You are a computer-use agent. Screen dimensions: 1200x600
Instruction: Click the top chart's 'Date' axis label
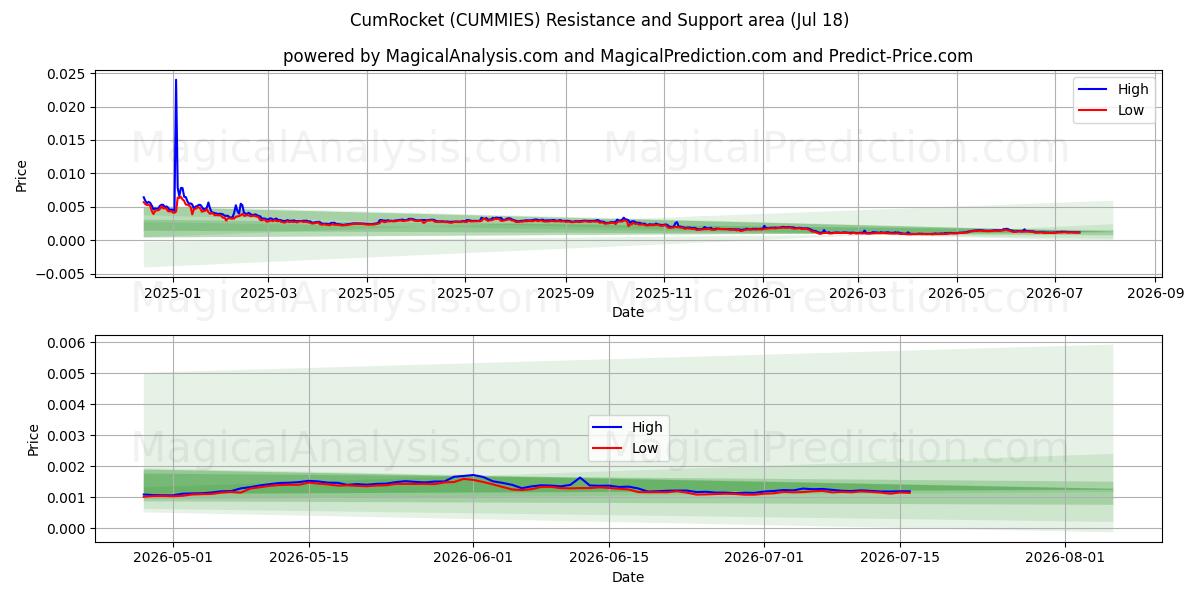(x=628, y=312)
